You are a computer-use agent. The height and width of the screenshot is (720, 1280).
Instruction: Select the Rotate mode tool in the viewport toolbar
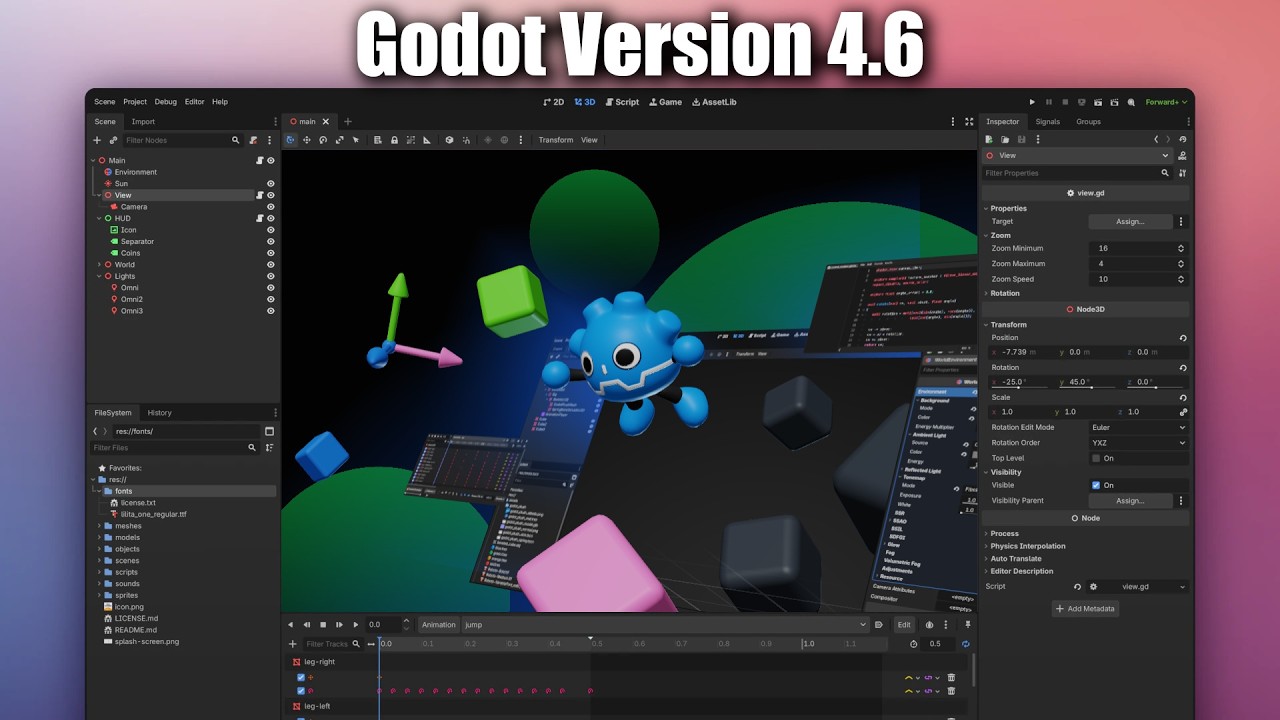pyautogui.click(x=323, y=140)
